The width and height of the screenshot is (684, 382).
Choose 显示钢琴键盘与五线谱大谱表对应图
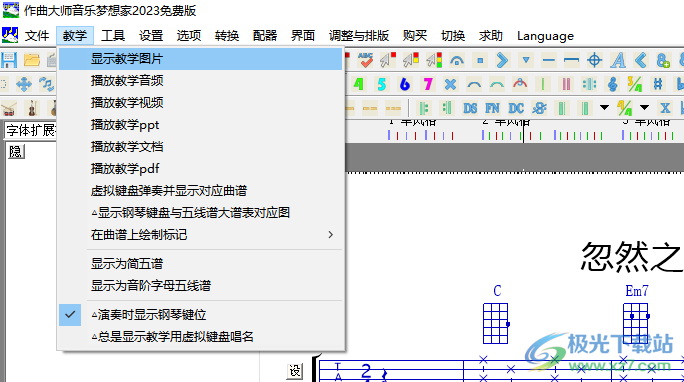pos(201,213)
